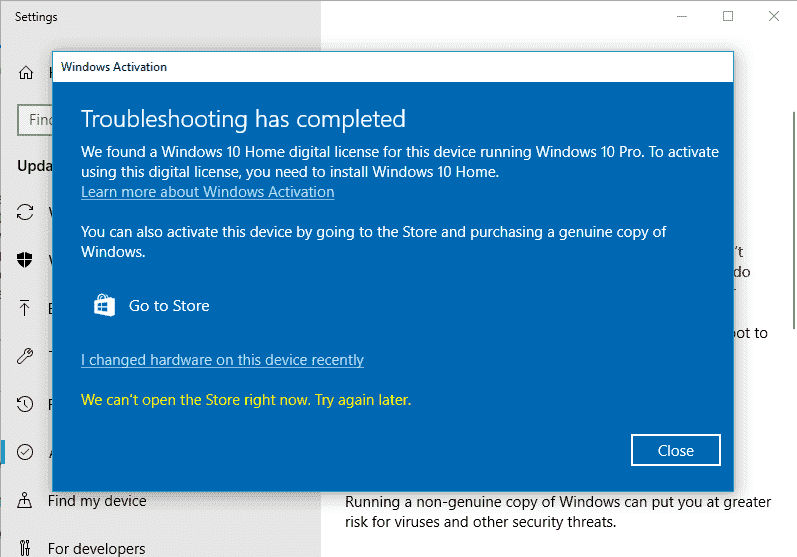Image resolution: width=797 pixels, height=557 pixels.
Task: Click the Troubleshooting has completed heading
Action: point(243,119)
